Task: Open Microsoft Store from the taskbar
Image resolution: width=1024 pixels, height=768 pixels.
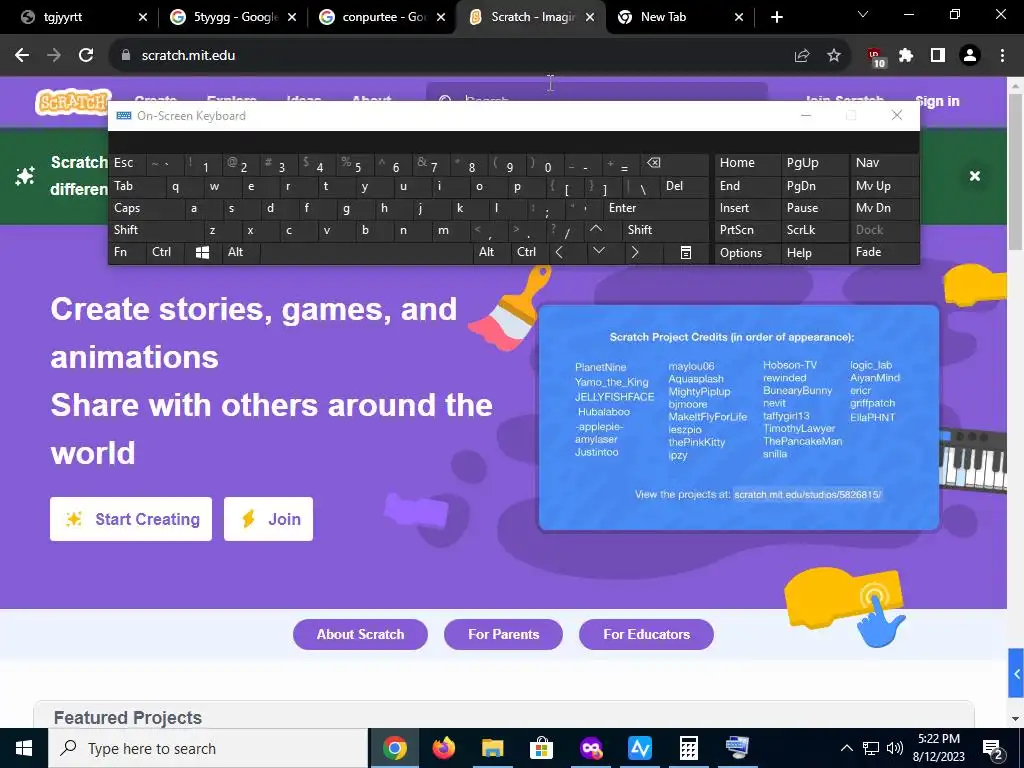Action: 541,748
